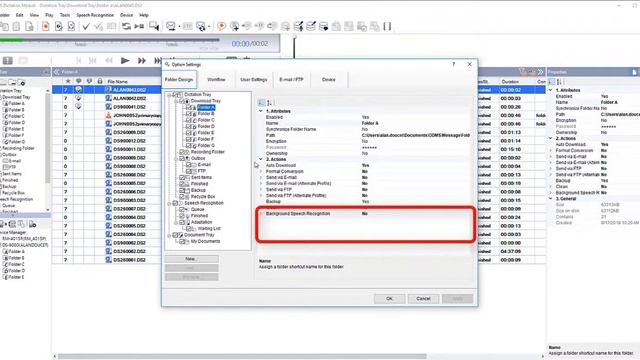This screenshot has height=360, width=640.
Task: Toggle the Folder B checkbox in dialog tree
Action: tap(189, 114)
